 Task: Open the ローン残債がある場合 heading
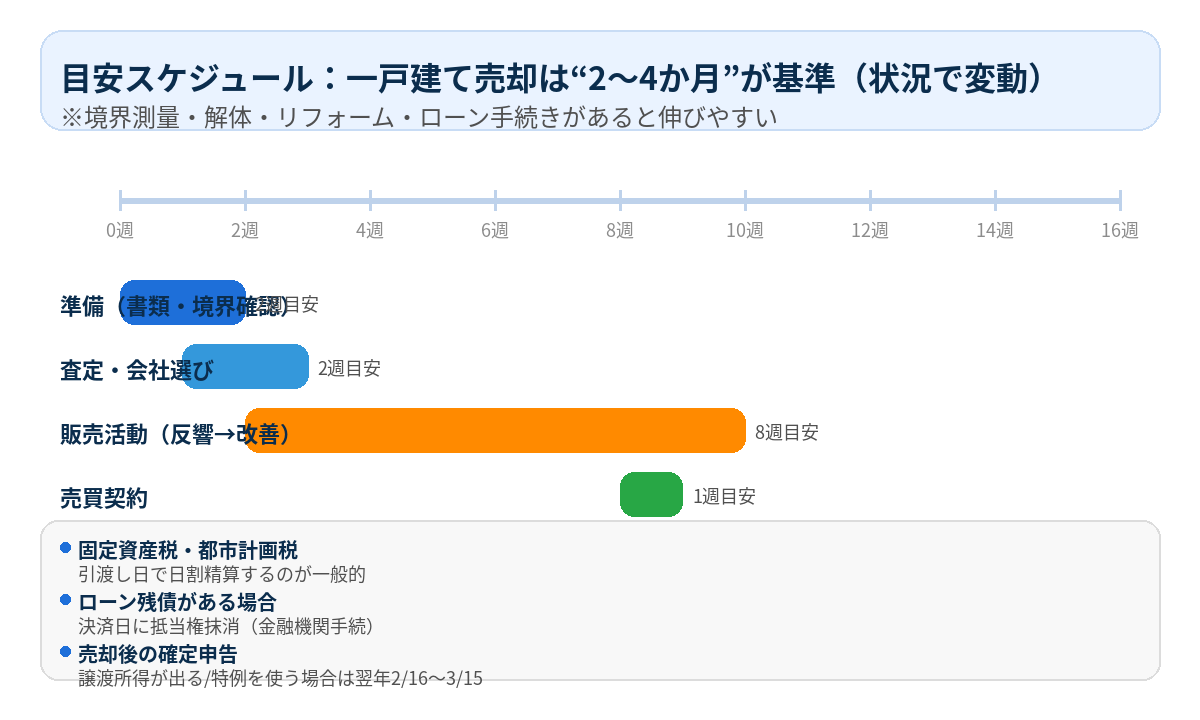177,602
